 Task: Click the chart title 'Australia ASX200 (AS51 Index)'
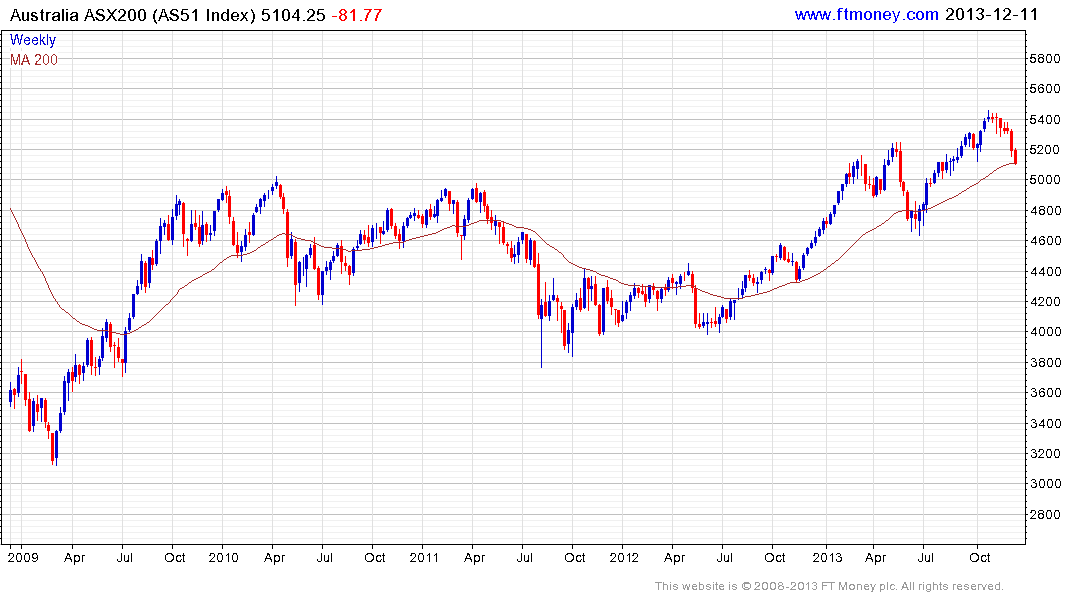pos(132,15)
